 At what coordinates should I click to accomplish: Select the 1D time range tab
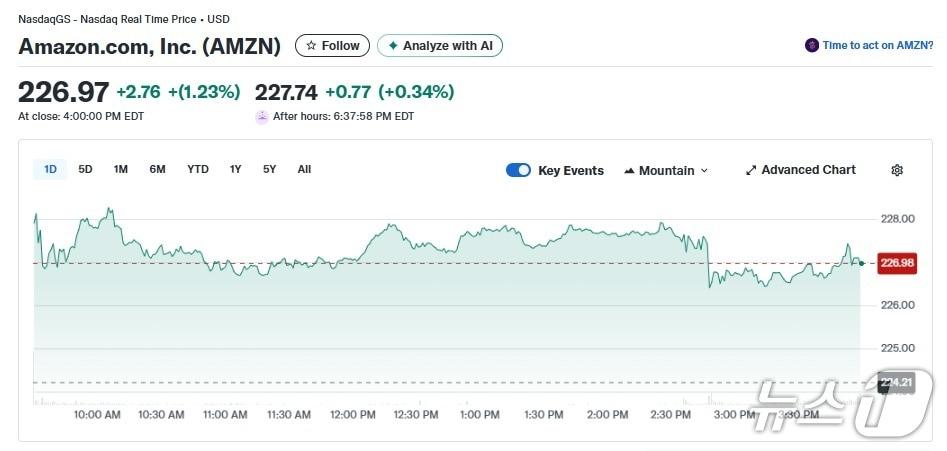click(50, 170)
